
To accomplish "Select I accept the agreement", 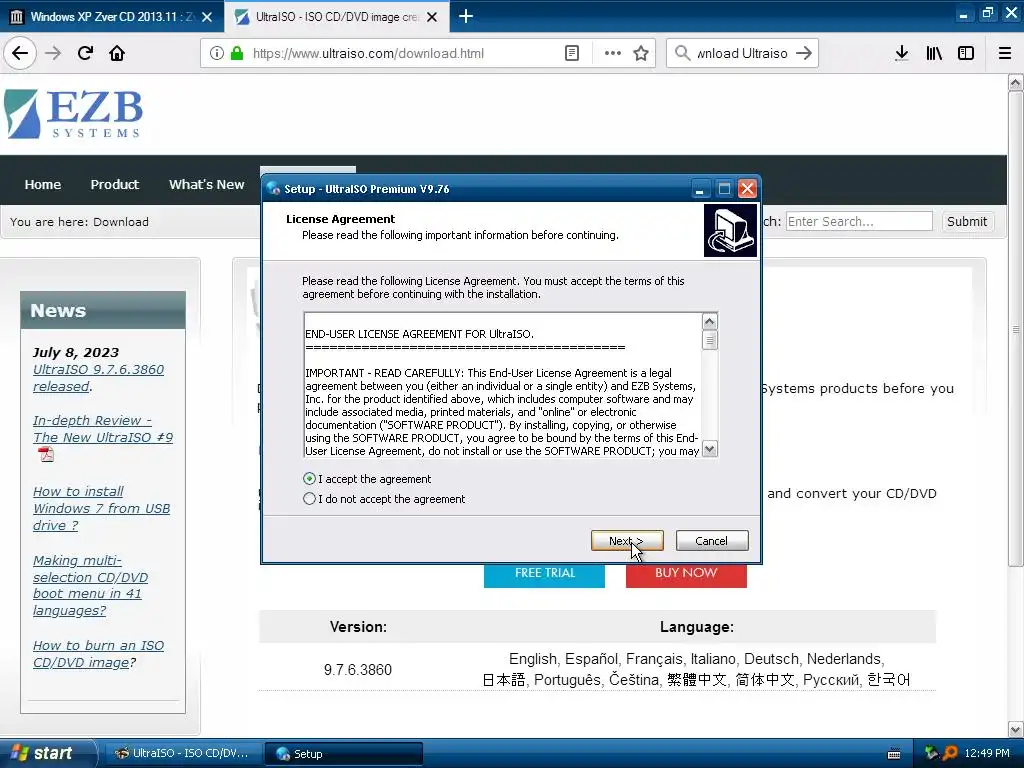I will 367,479.
